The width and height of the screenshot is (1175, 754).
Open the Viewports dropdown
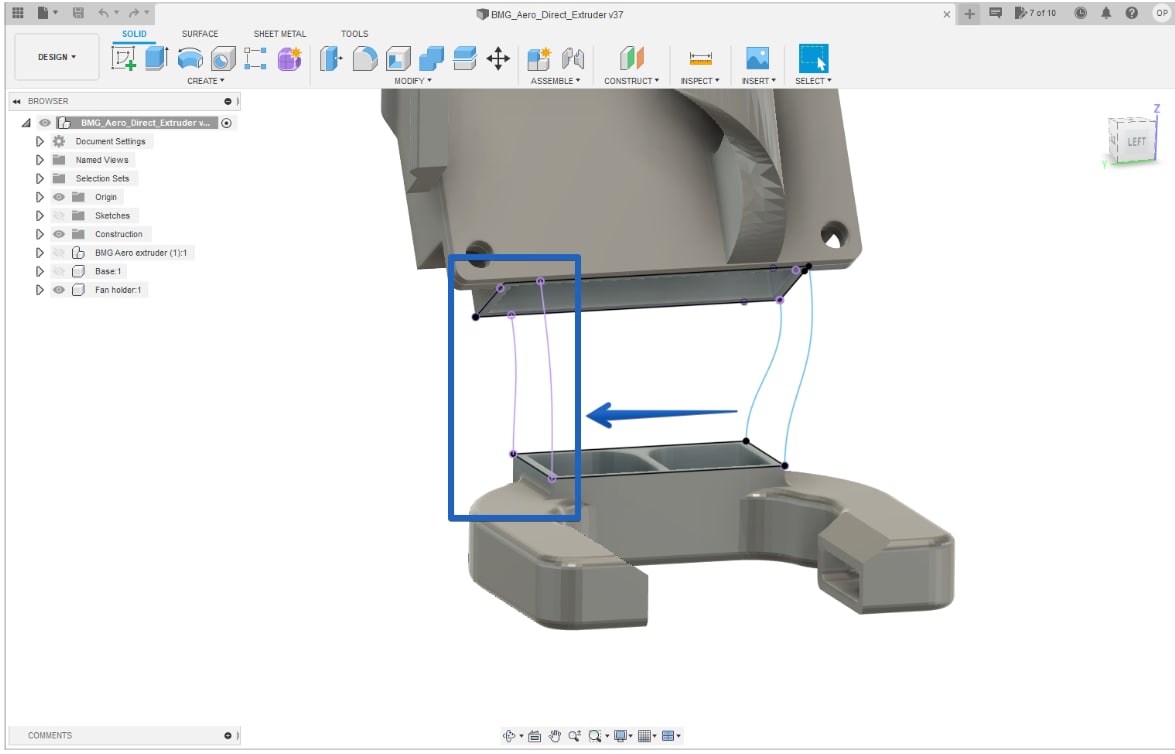pyautogui.click(x=671, y=736)
